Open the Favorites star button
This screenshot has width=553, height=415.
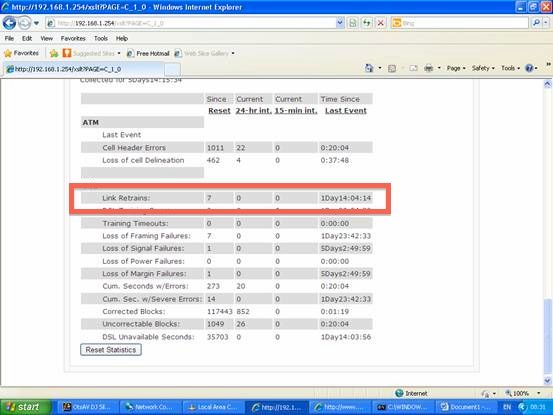tap(21, 53)
